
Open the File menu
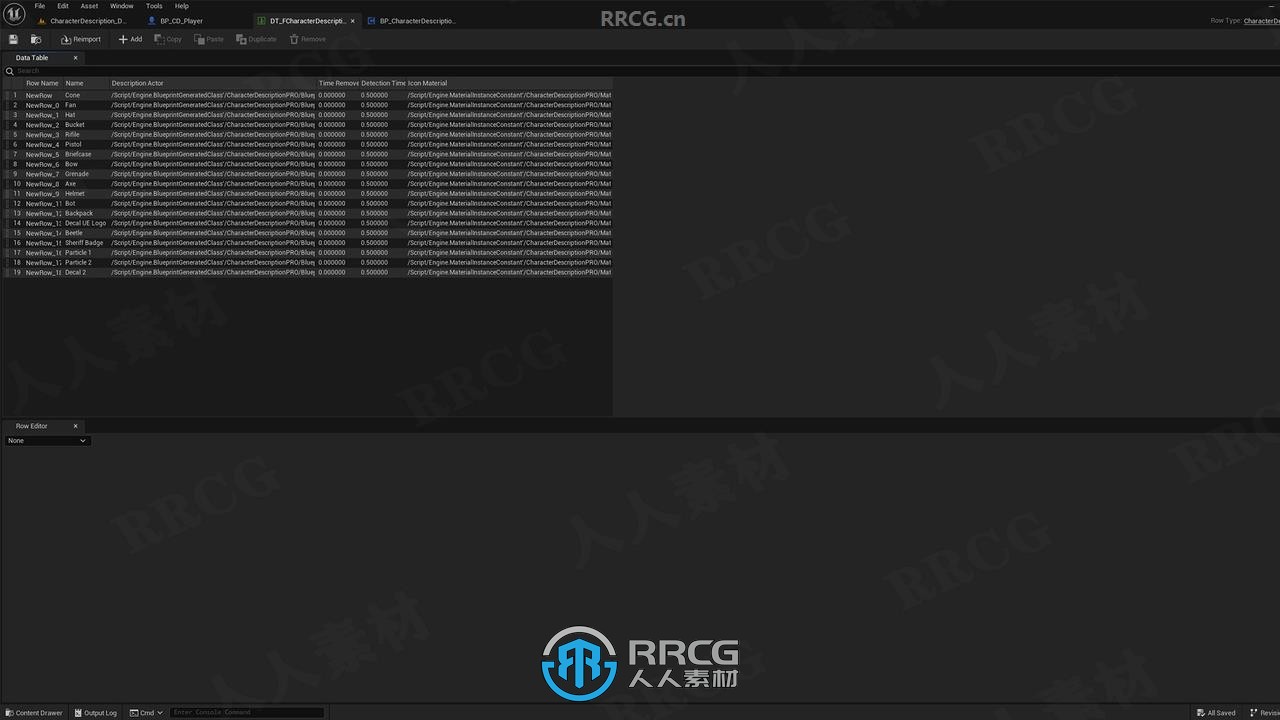[x=40, y=6]
